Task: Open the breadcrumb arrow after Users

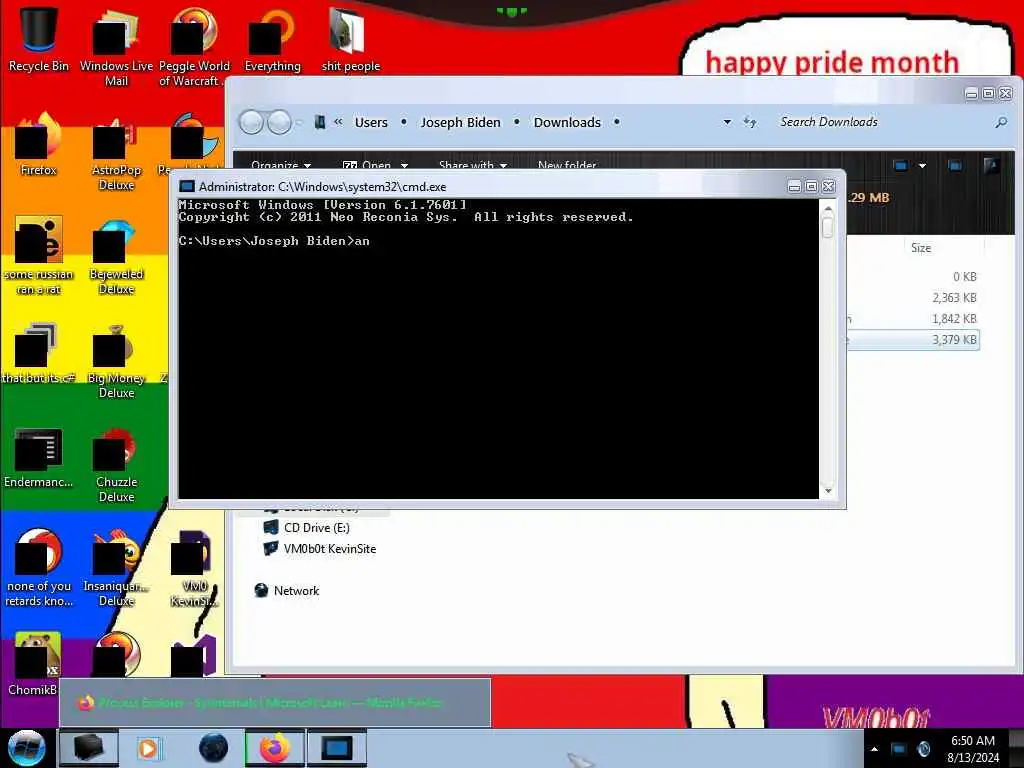Action: [x=404, y=122]
